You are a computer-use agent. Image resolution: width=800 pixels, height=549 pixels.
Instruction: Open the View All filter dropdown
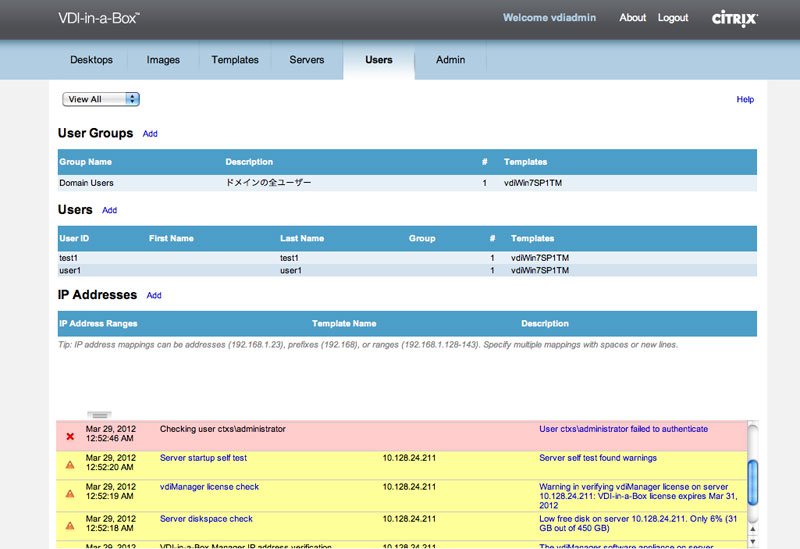[101, 99]
